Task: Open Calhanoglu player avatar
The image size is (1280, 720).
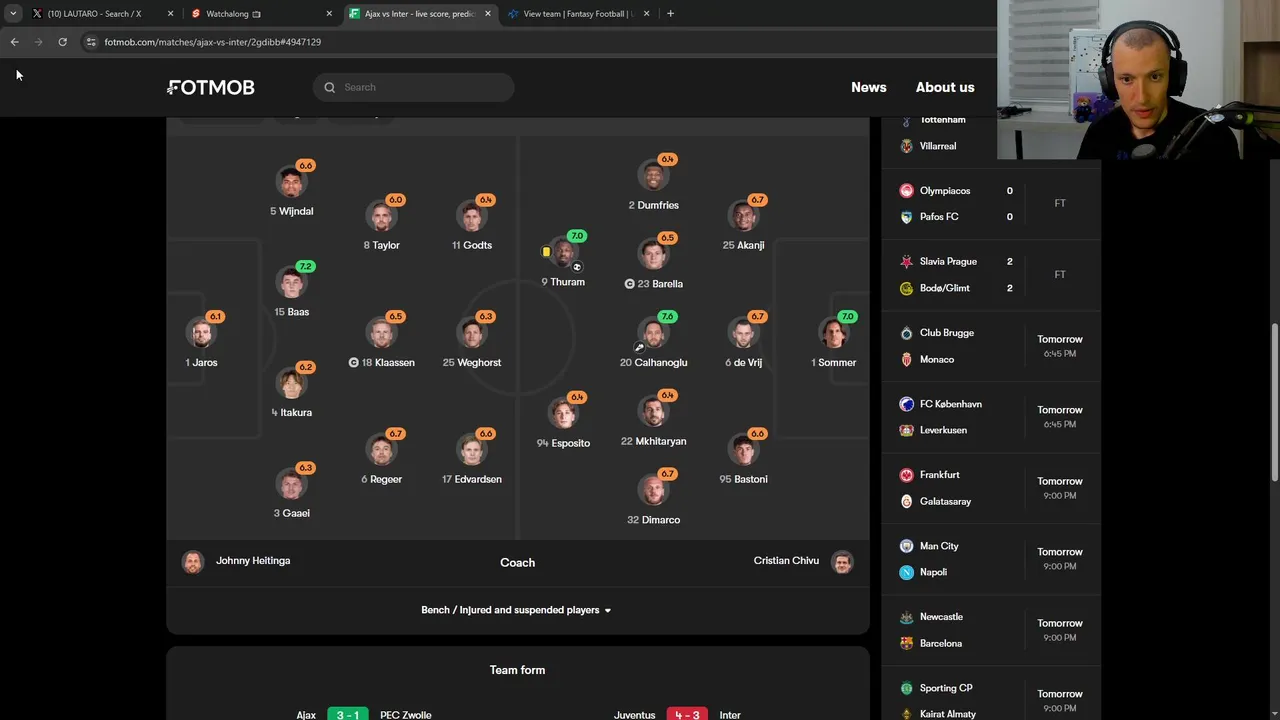Action: tap(653, 334)
